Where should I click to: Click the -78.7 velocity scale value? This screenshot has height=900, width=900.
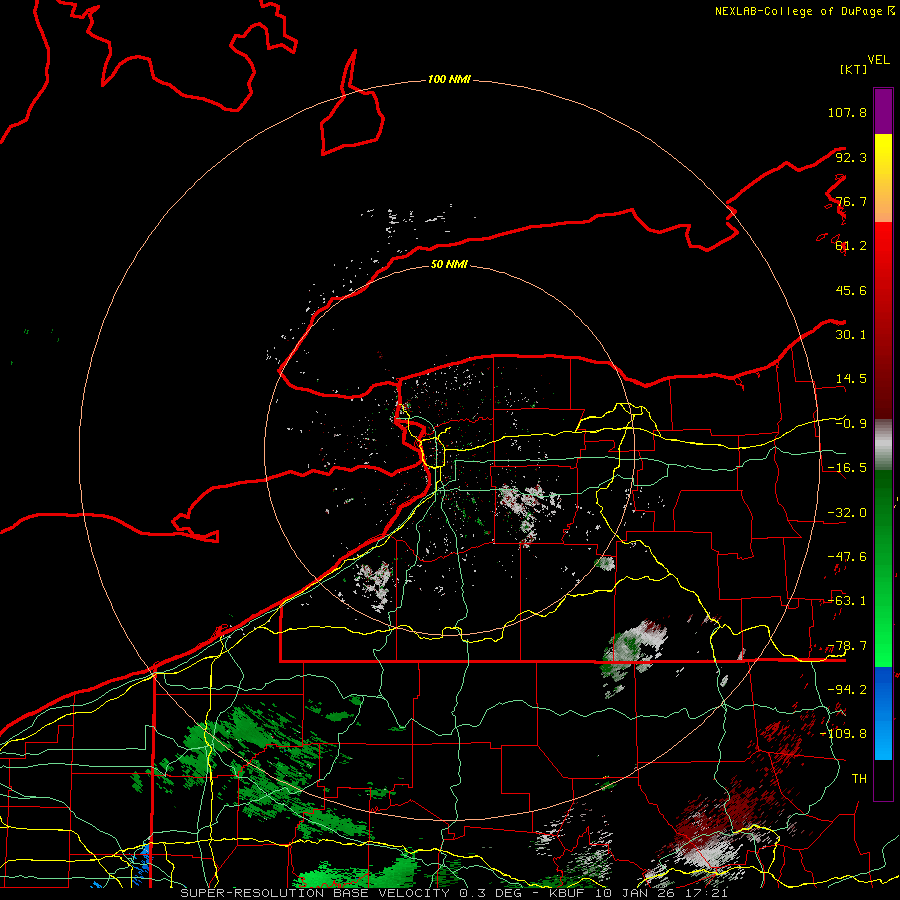point(847,646)
